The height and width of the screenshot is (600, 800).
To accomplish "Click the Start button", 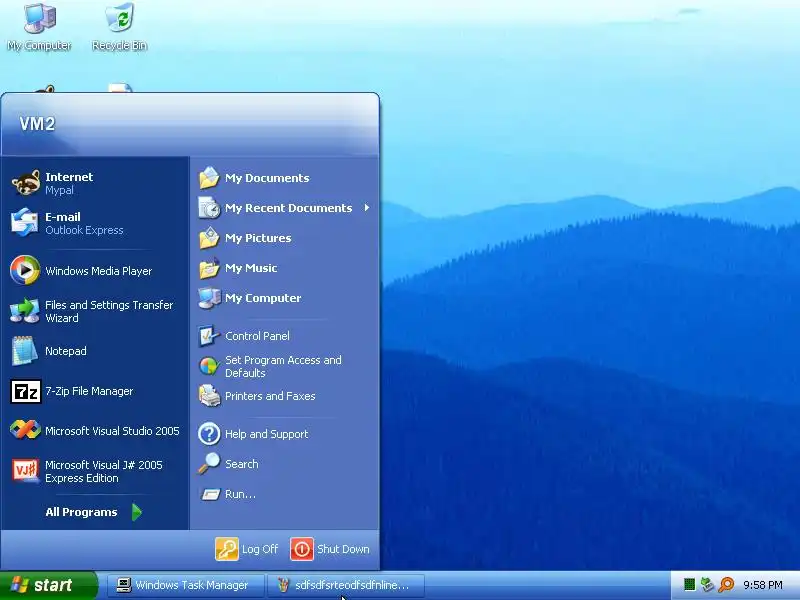I will click(48, 585).
